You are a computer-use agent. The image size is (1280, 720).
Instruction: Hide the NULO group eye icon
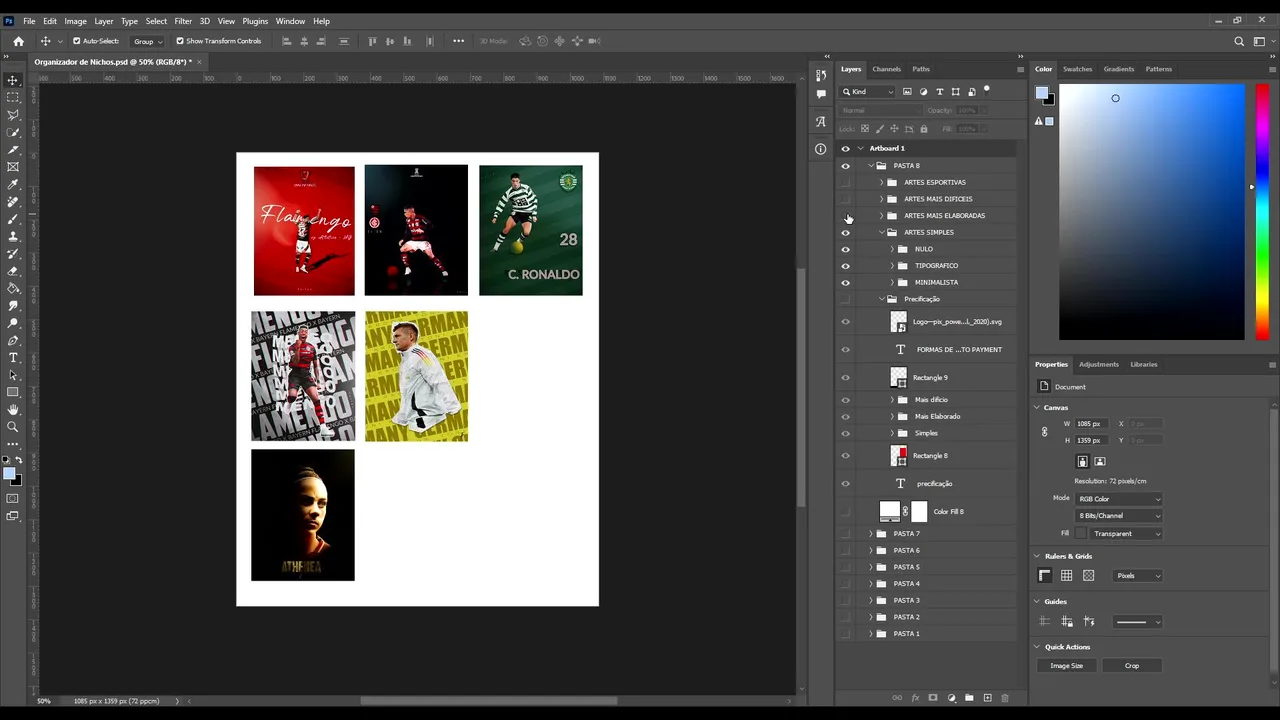coord(845,250)
